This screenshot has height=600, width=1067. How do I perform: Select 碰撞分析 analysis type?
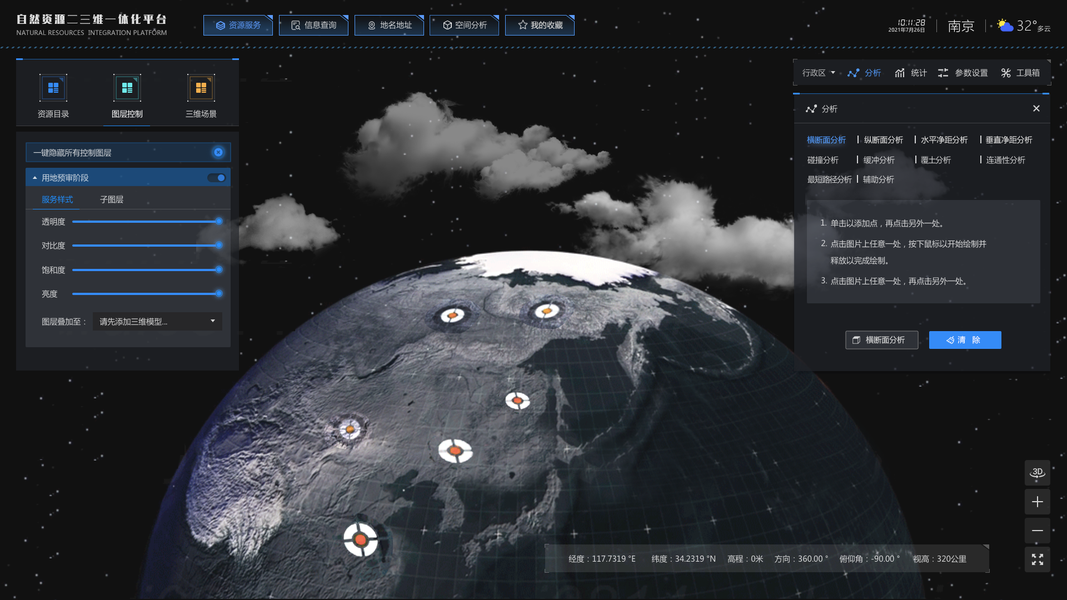(x=823, y=160)
